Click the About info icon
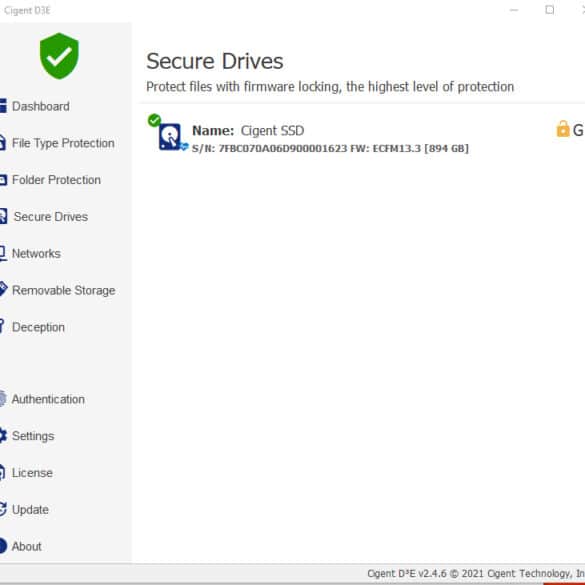 click(x=3, y=545)
